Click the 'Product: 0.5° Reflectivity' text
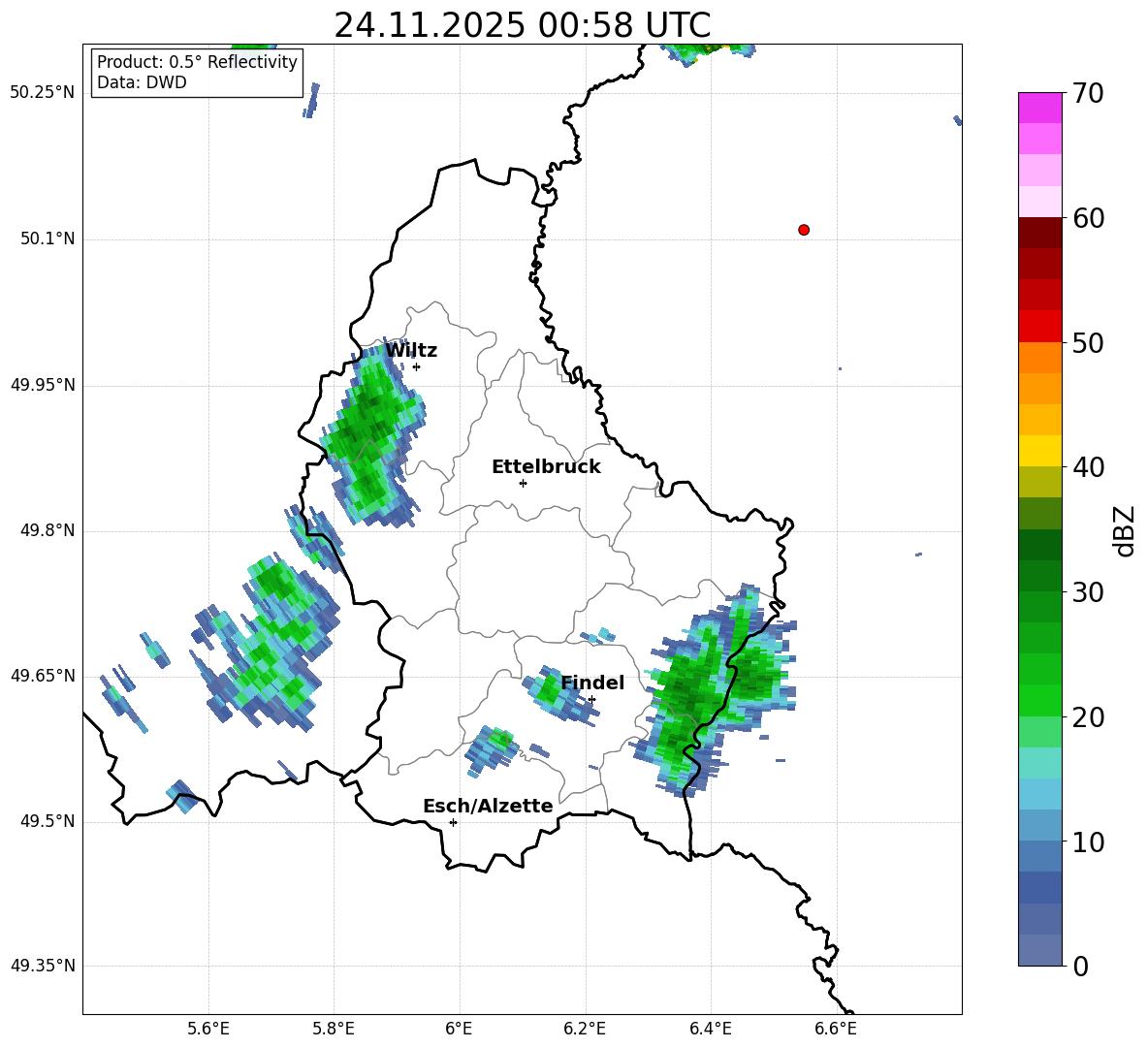 [x=197, y=62]
